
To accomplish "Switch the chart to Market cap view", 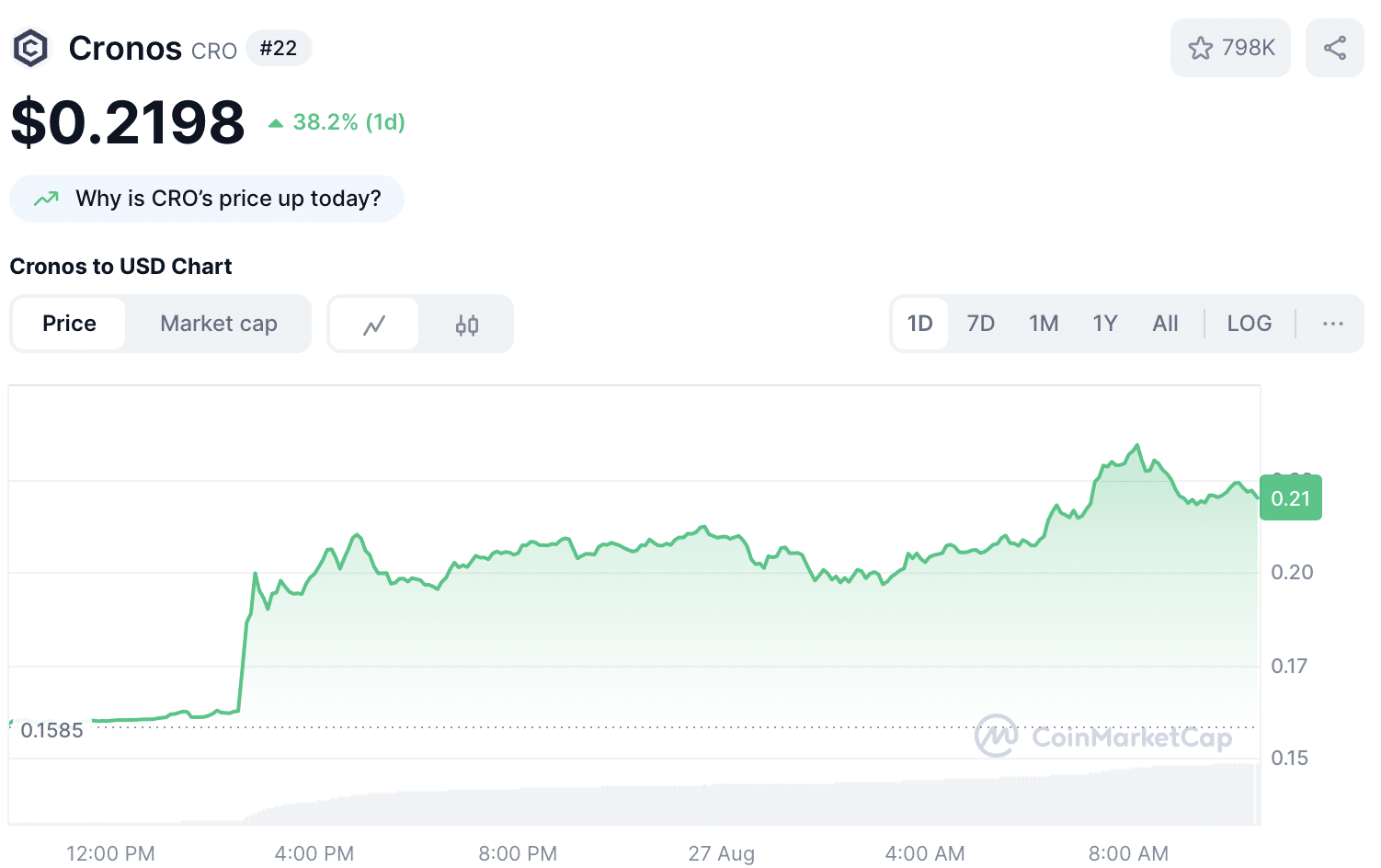I will (218, 324).
